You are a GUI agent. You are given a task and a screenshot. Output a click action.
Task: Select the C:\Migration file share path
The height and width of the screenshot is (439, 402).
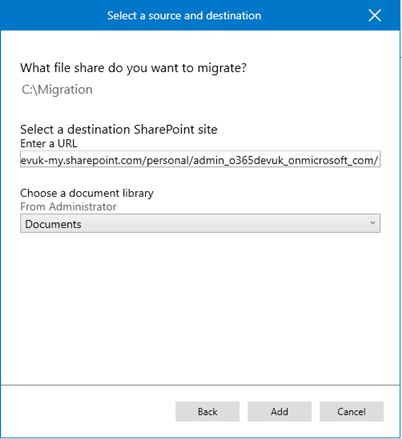[x=57, y=90]
